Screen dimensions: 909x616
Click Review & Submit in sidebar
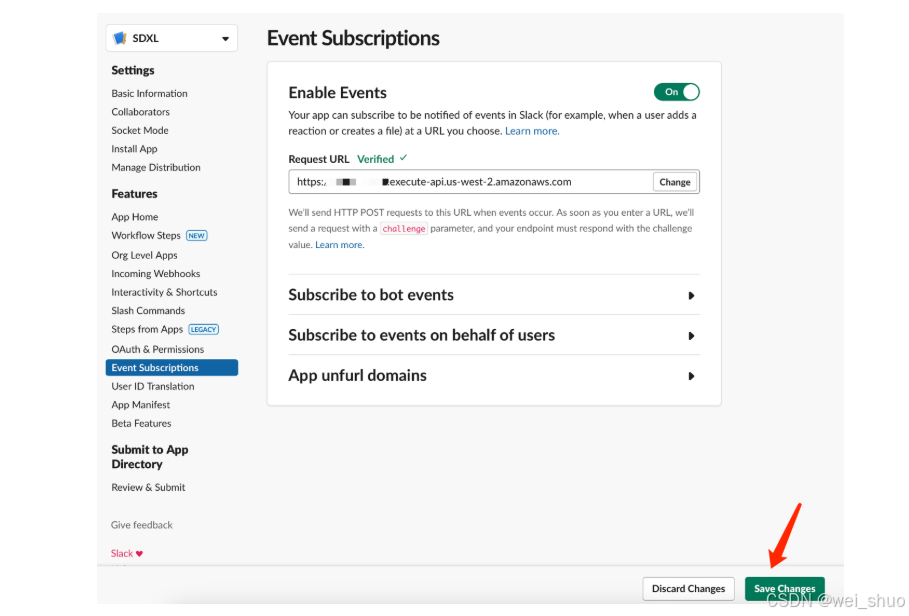click(x=148, y=487)
